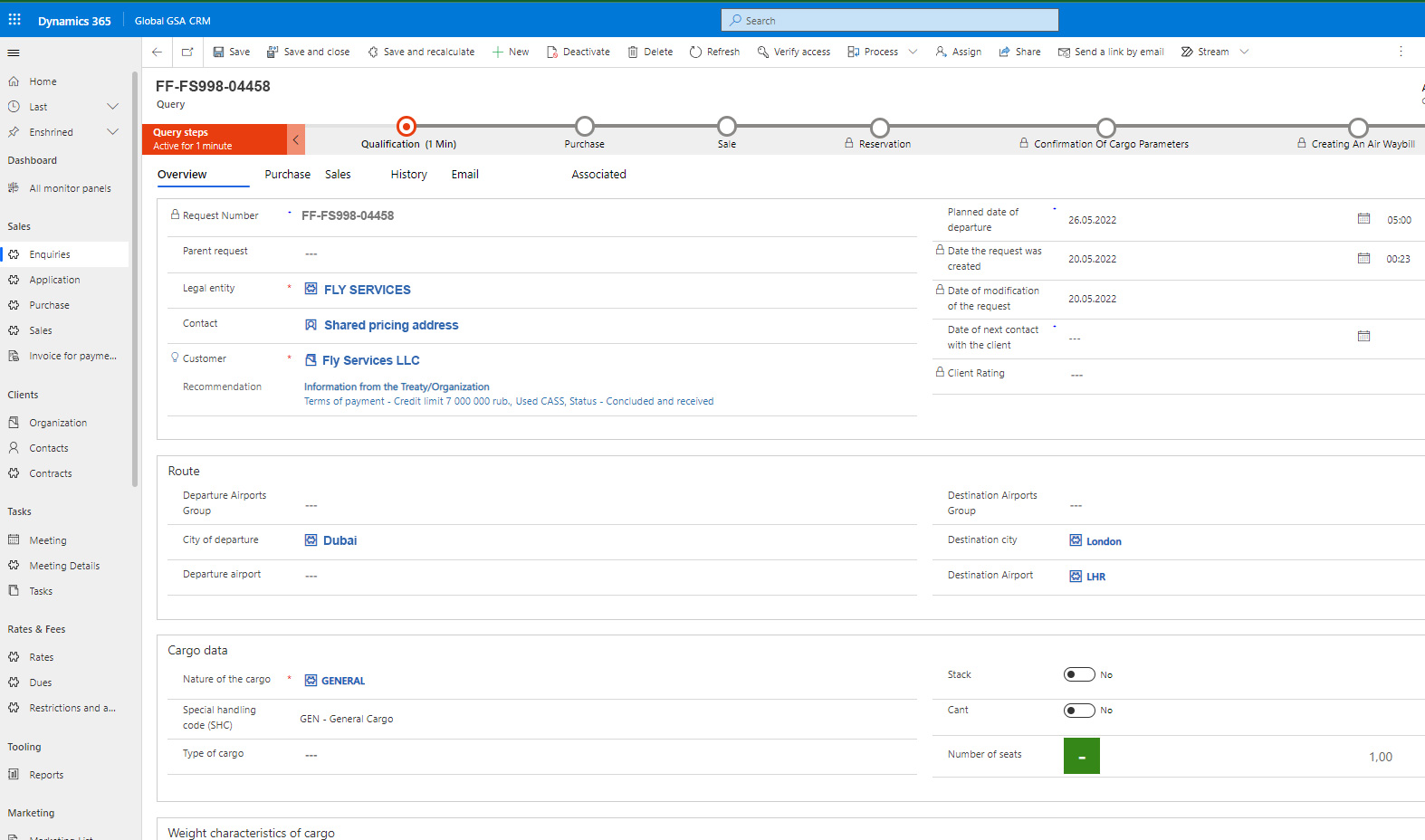Screen dimensions: 1425x840
Task: Toggle the Stack switch
Action: (1078, 674)
